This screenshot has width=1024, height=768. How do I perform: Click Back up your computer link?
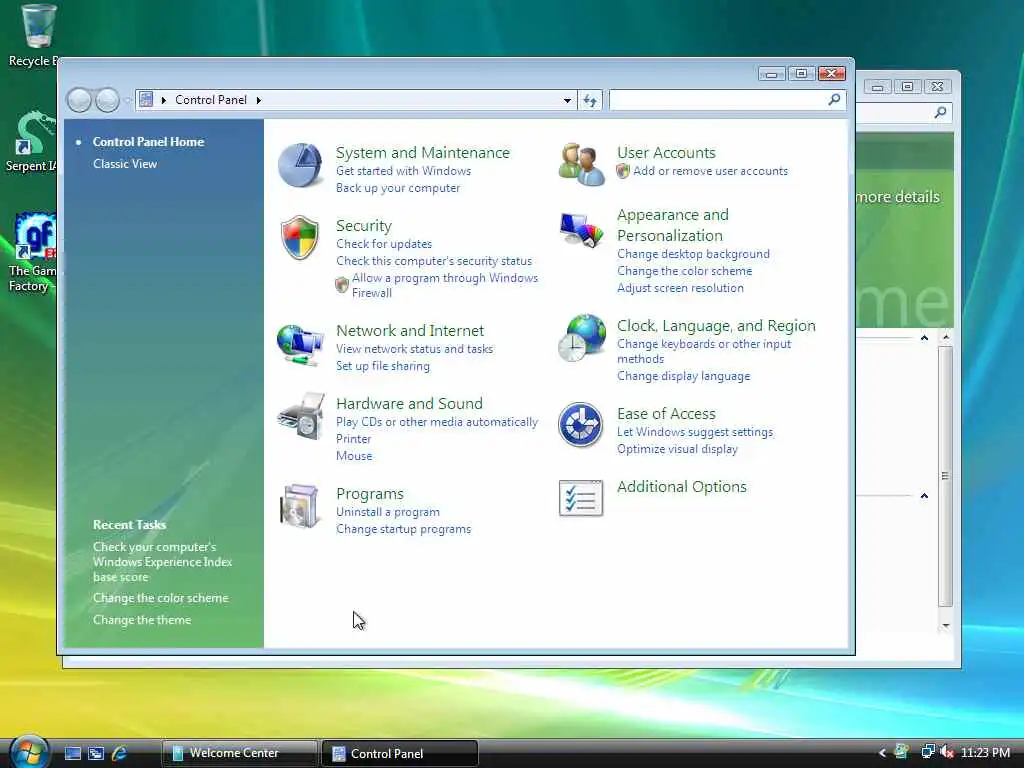[398, 188]
